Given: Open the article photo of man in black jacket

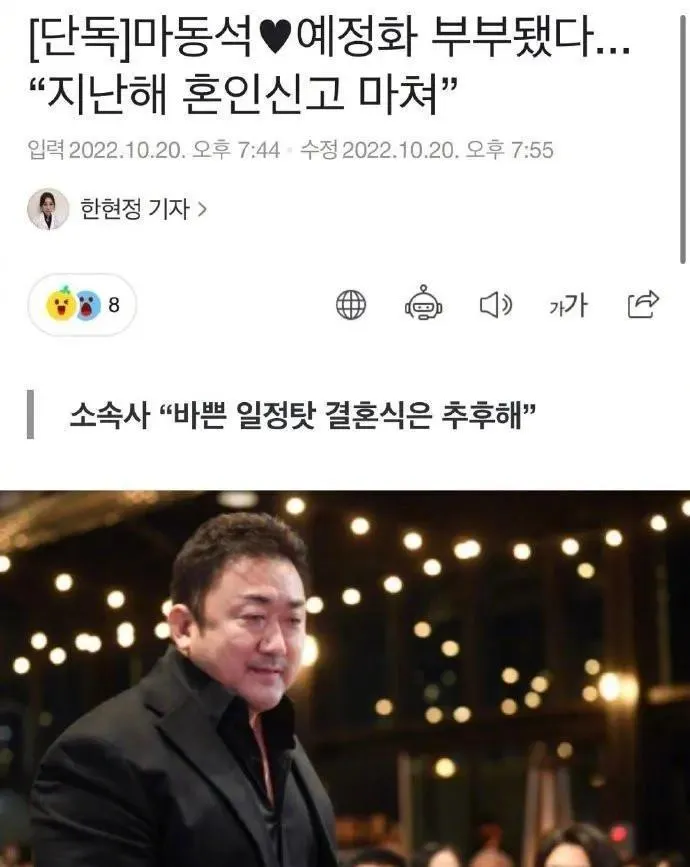Looking at the screenshot, I should pos(345,678).
